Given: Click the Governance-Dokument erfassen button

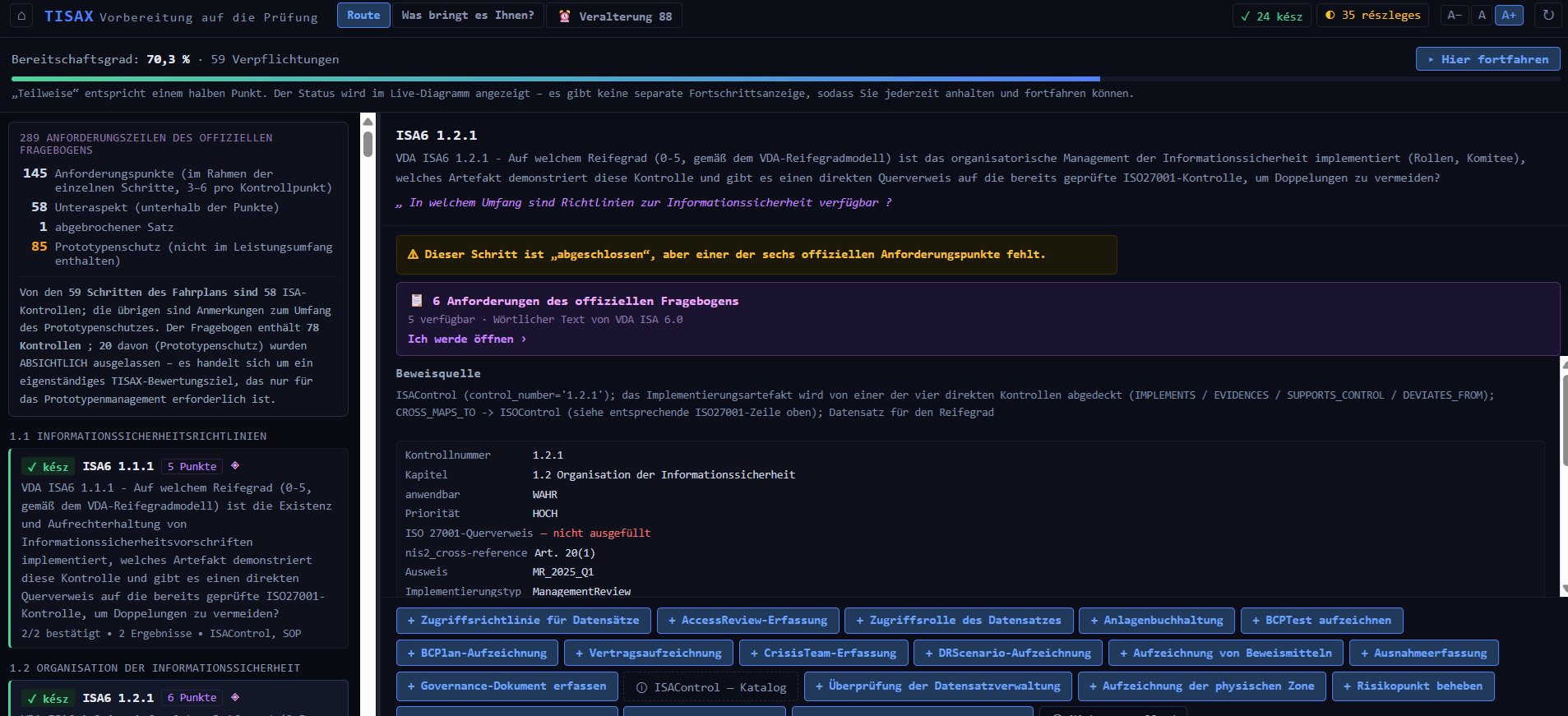Looking at the screenshot, I should pyautogui.click(x=507, y=686).
